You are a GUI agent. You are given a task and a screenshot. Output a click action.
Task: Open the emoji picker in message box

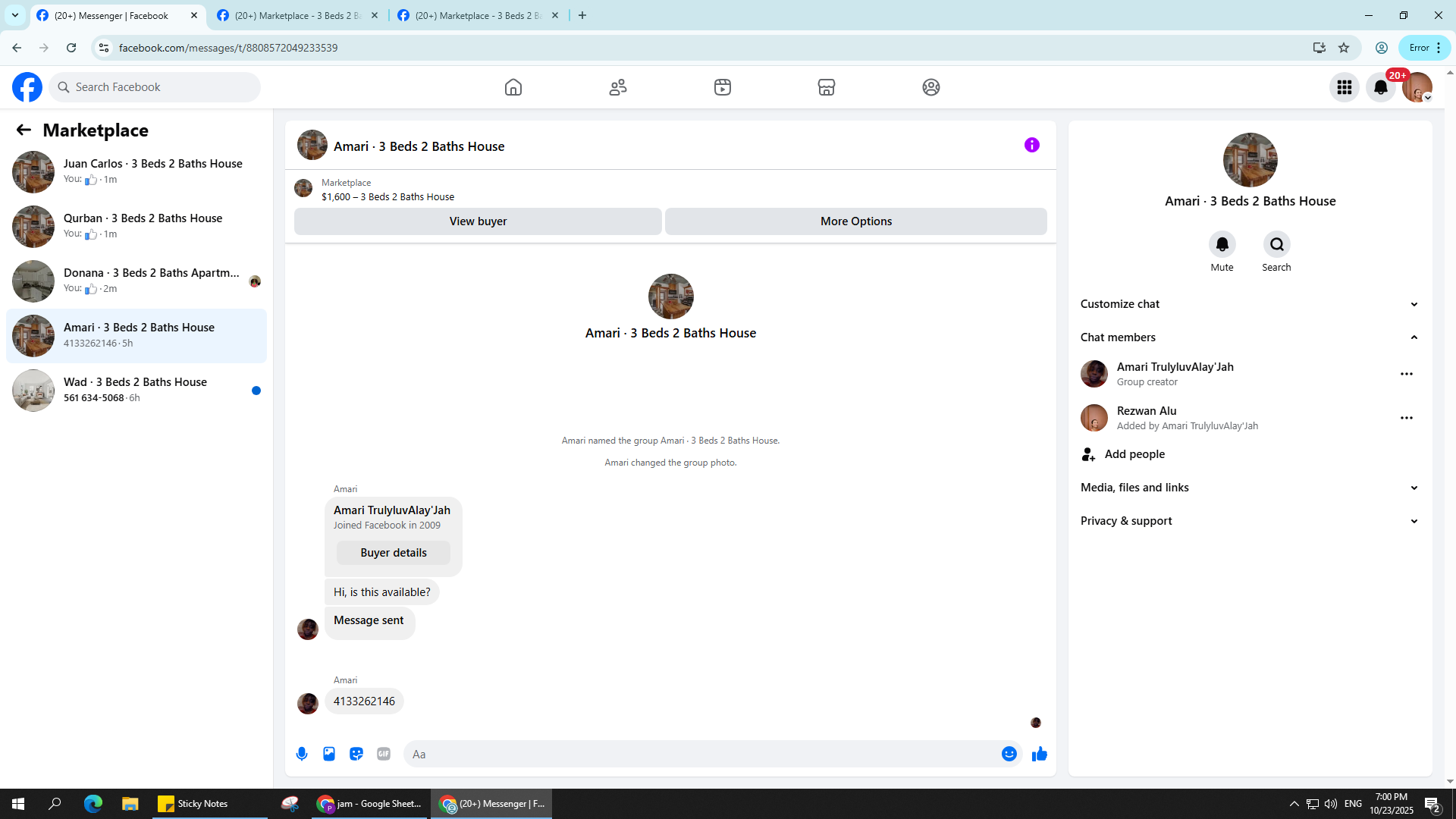point(1009,754)
